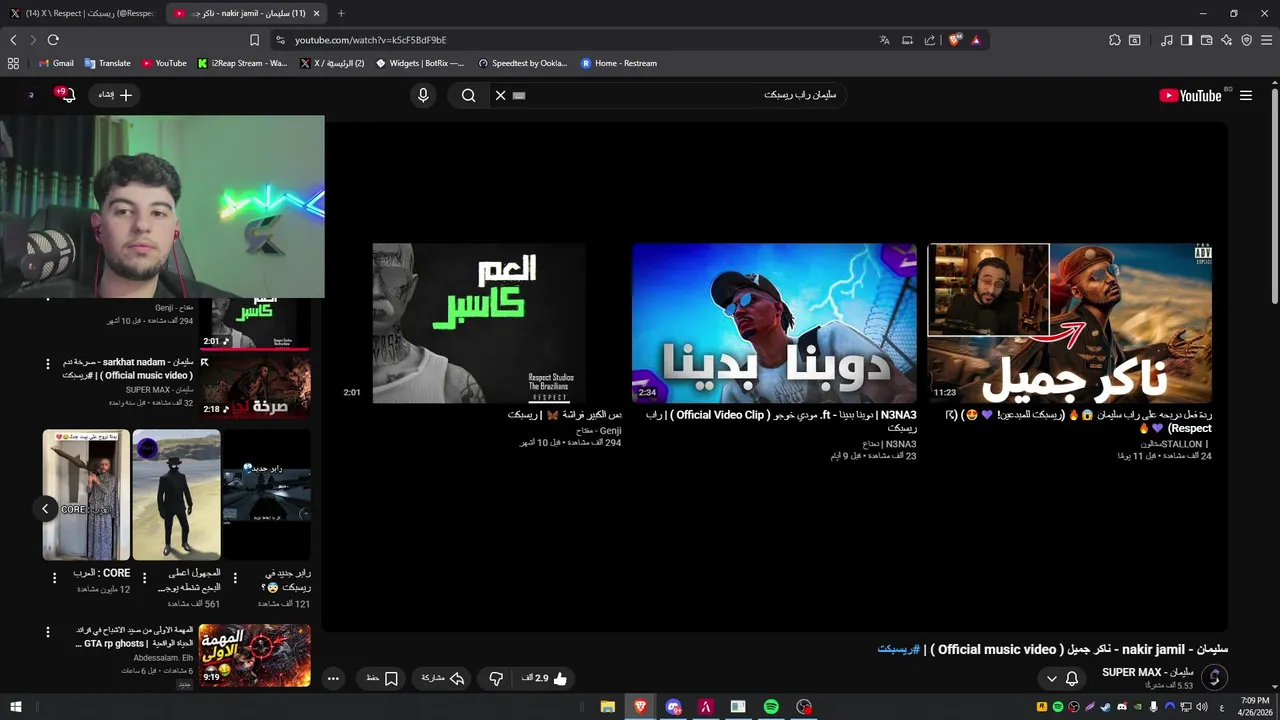The width and height of the screenshot is (1280, 720).
Task: Close the nakir jamil YouTube tab
Action: (x=317, y=13)
